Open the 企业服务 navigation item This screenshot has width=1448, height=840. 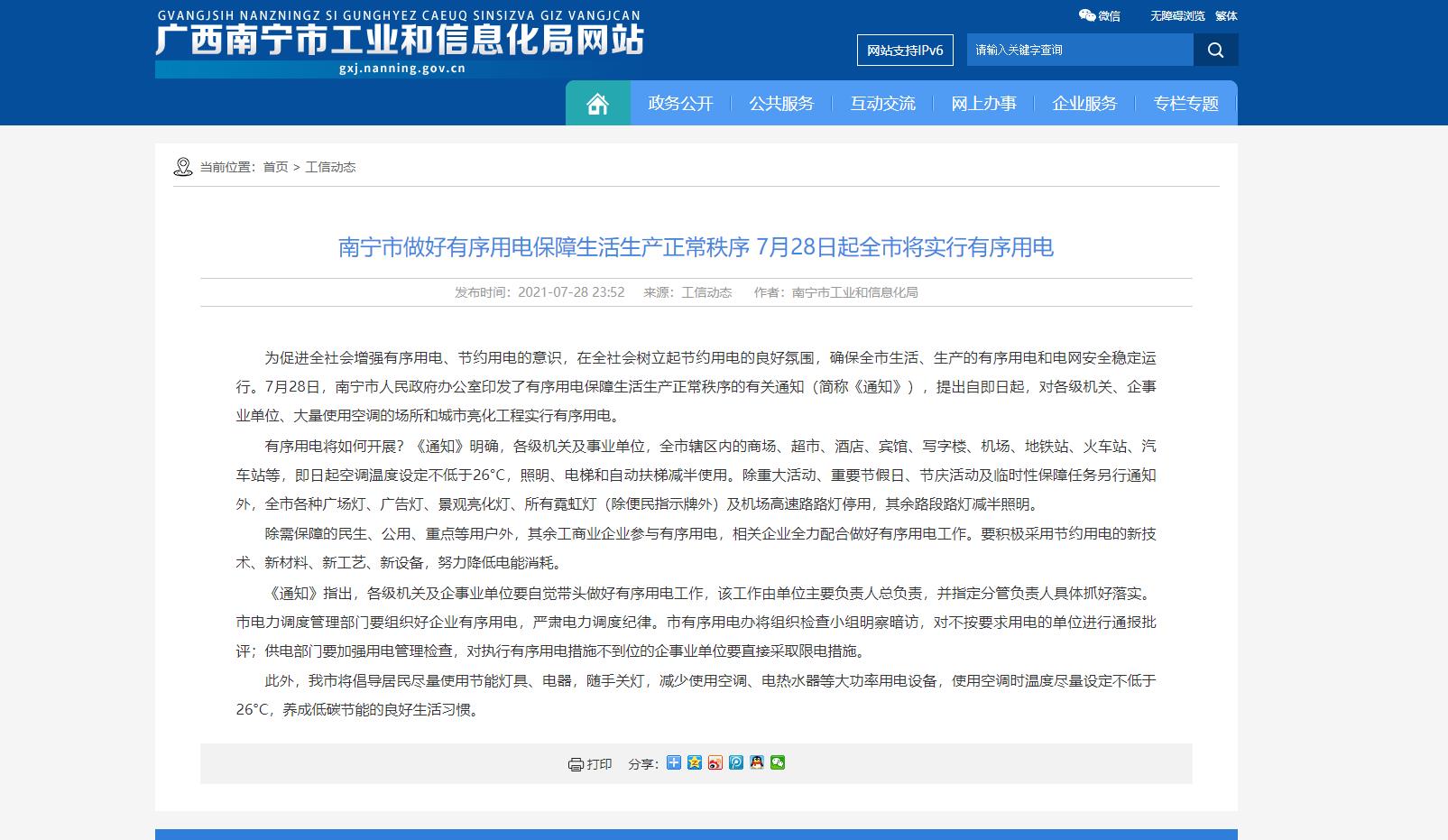(1084, 104)
